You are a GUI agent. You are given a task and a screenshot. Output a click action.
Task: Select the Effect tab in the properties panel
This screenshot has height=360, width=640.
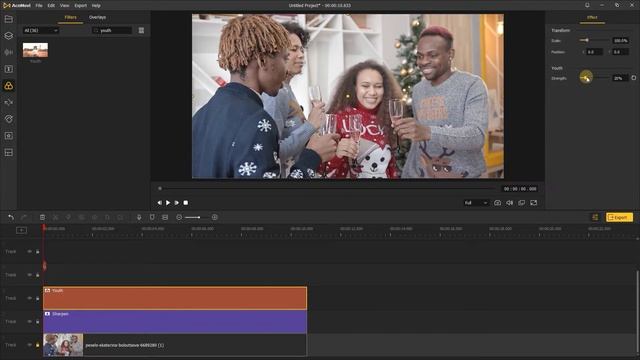click(x=592, y=18)
